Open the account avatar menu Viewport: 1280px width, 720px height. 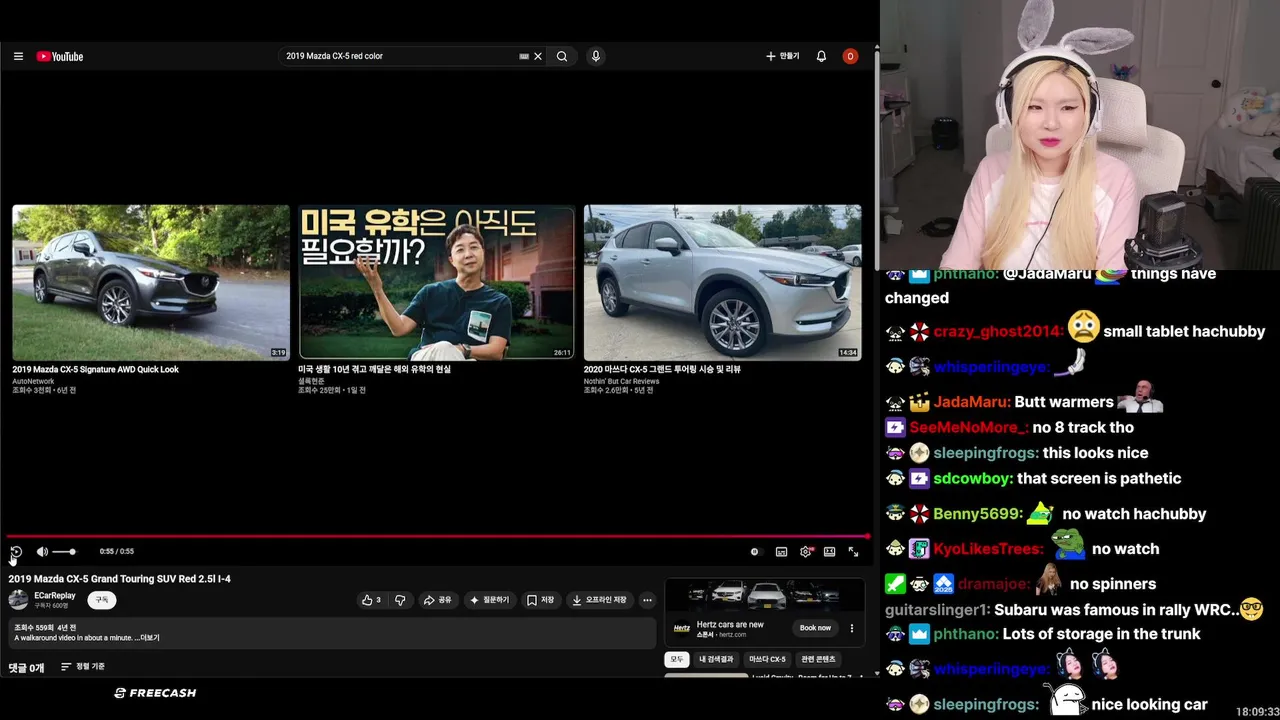850,57
